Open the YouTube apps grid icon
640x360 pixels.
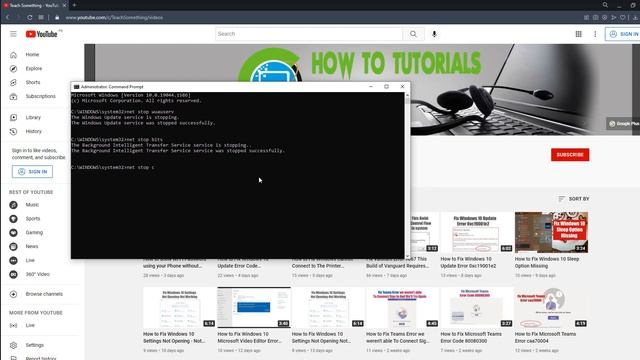(578, 34)
